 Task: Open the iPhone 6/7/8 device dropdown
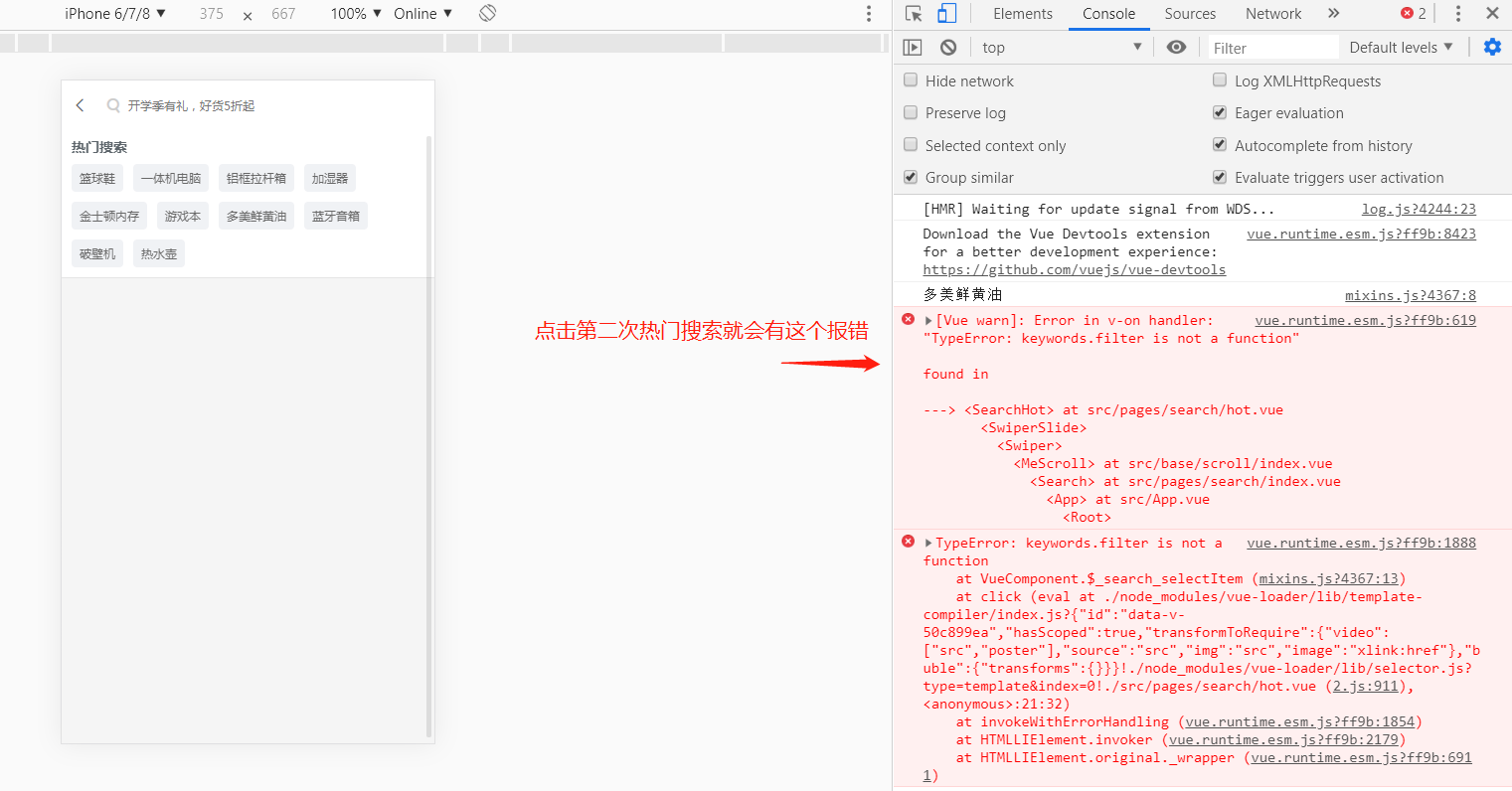(115, 13)
